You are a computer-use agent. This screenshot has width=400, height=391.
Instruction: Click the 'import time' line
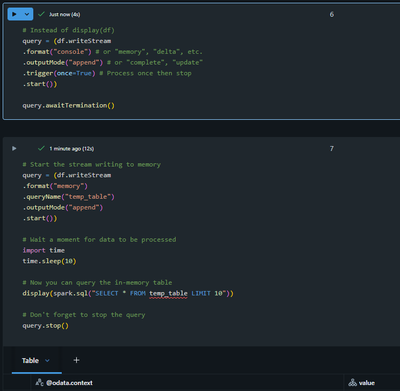coord(43,250)
